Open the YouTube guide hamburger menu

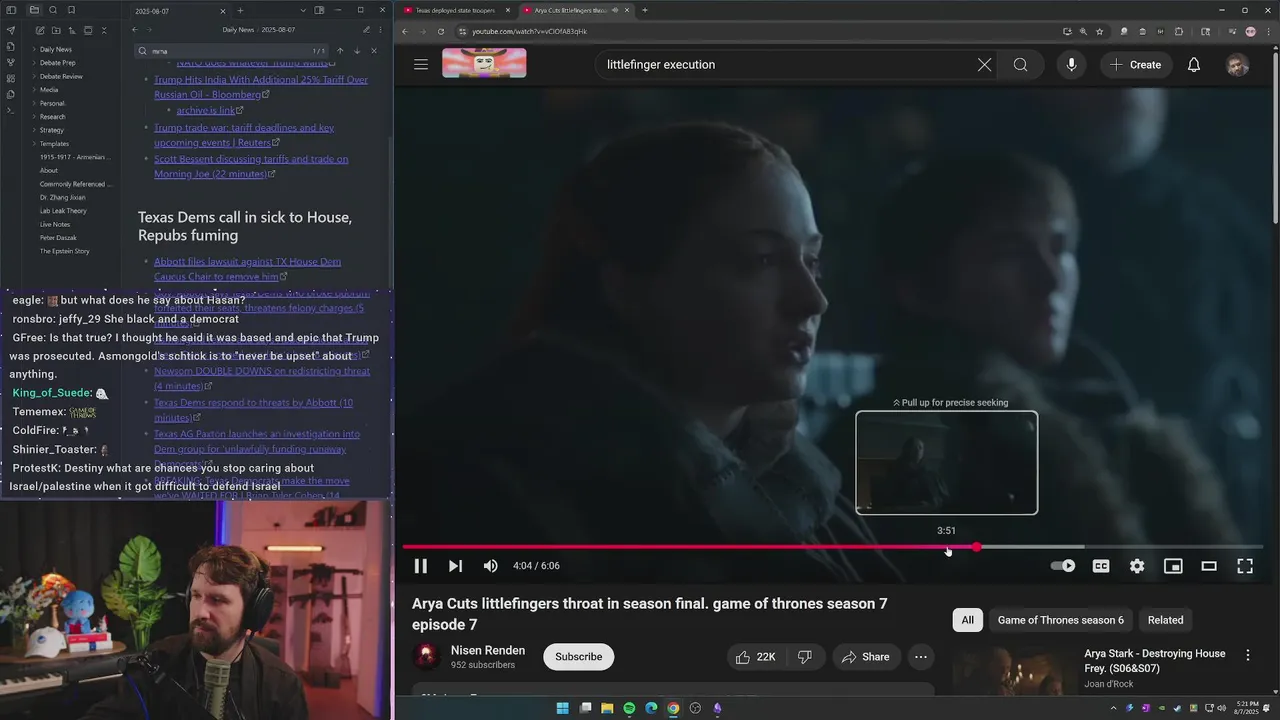pyautogui.click(x=421, y=65)
